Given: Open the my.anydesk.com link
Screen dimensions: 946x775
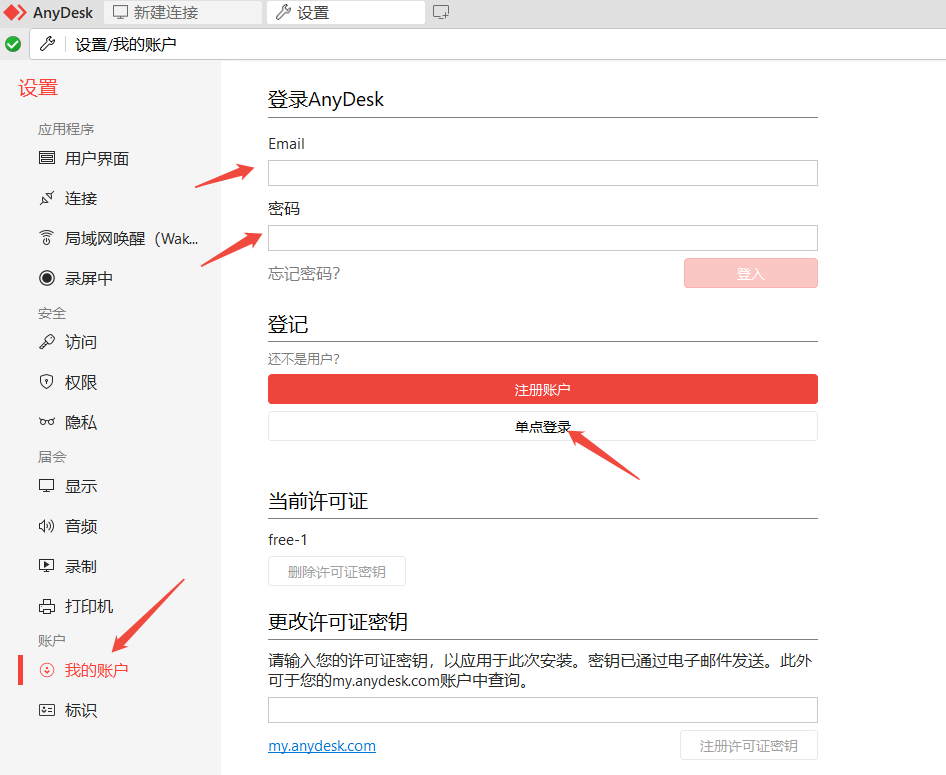Looking at the screenshot, I should tap(322, 746).
